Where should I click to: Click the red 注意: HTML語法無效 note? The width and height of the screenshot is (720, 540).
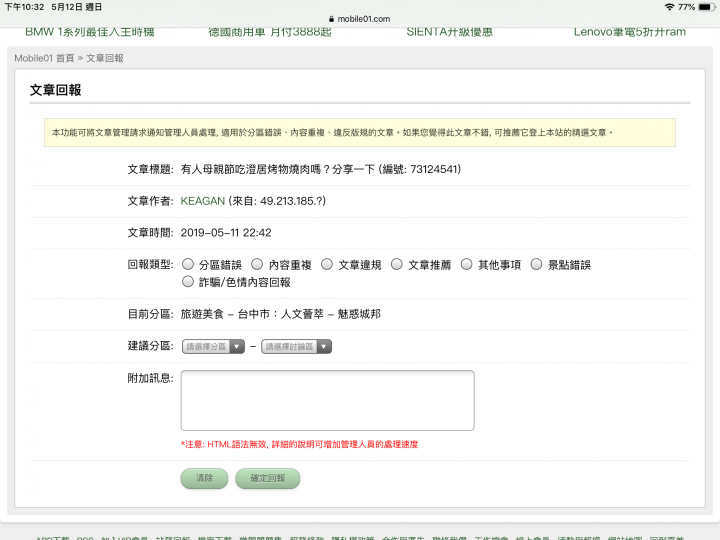click(299, 444)
